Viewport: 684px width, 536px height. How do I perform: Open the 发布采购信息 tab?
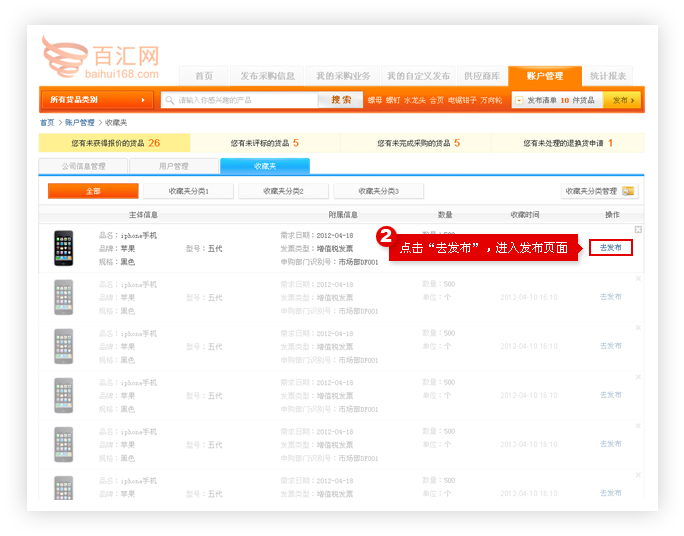click(267, 76)
